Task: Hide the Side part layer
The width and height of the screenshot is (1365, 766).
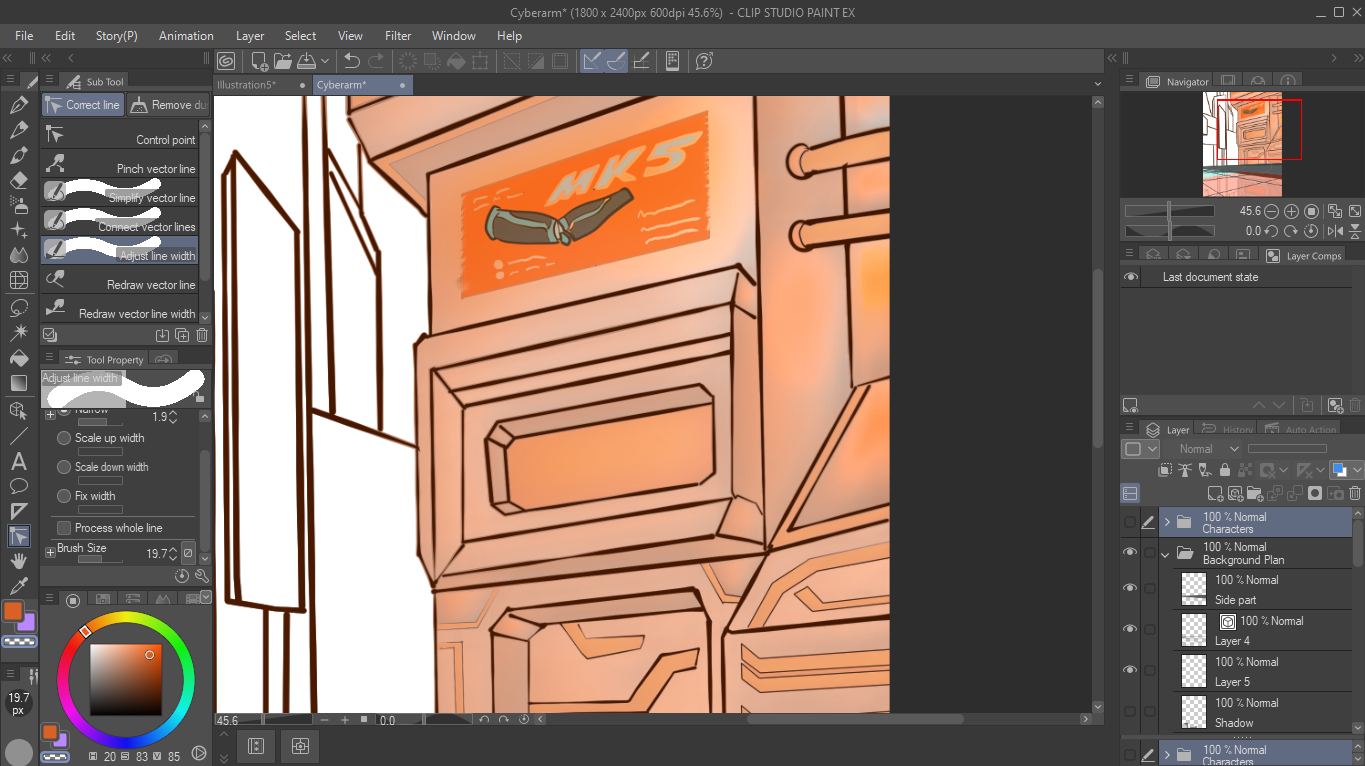Action: pos(1130,589)
